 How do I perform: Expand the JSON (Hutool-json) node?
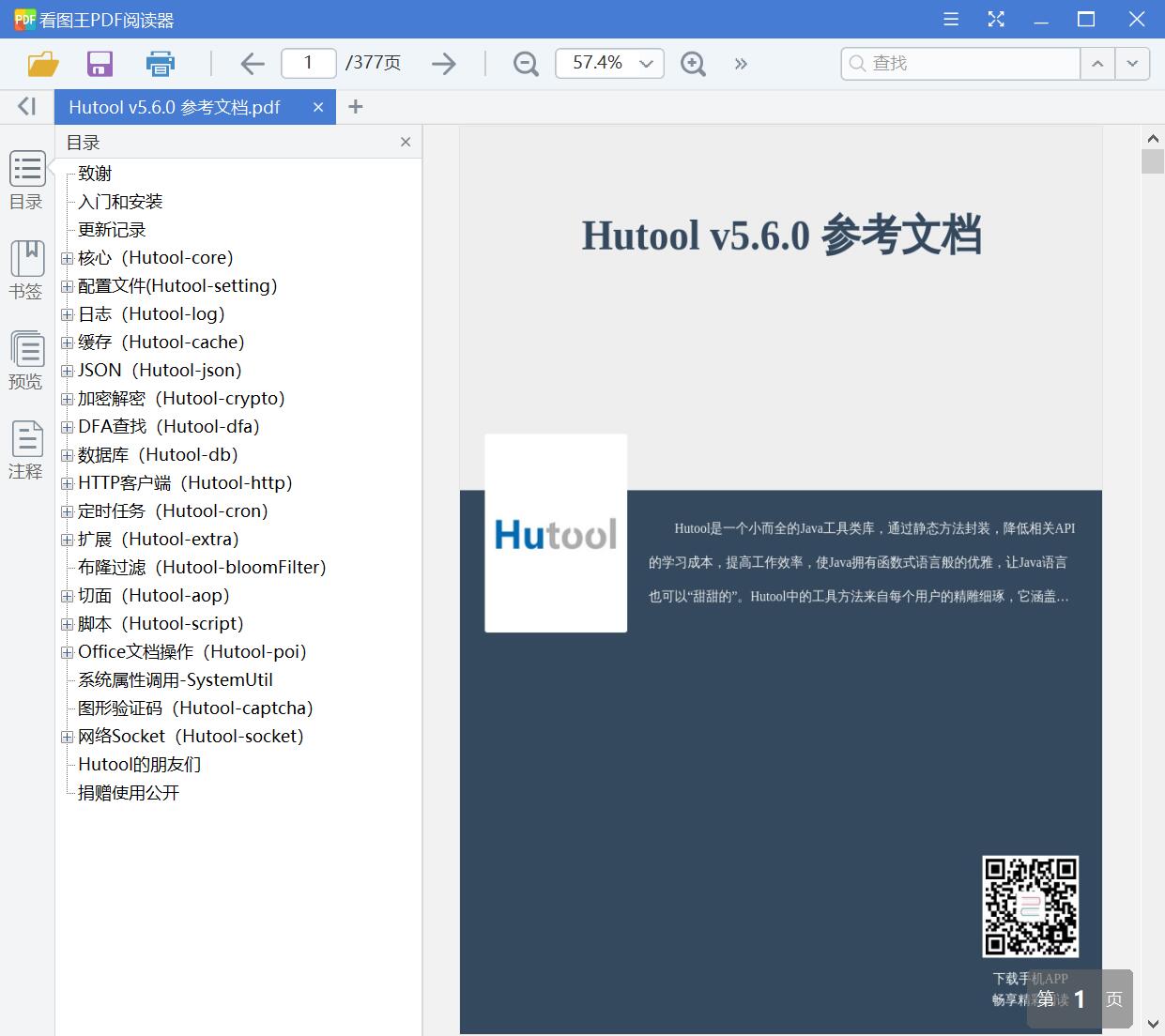67,371
